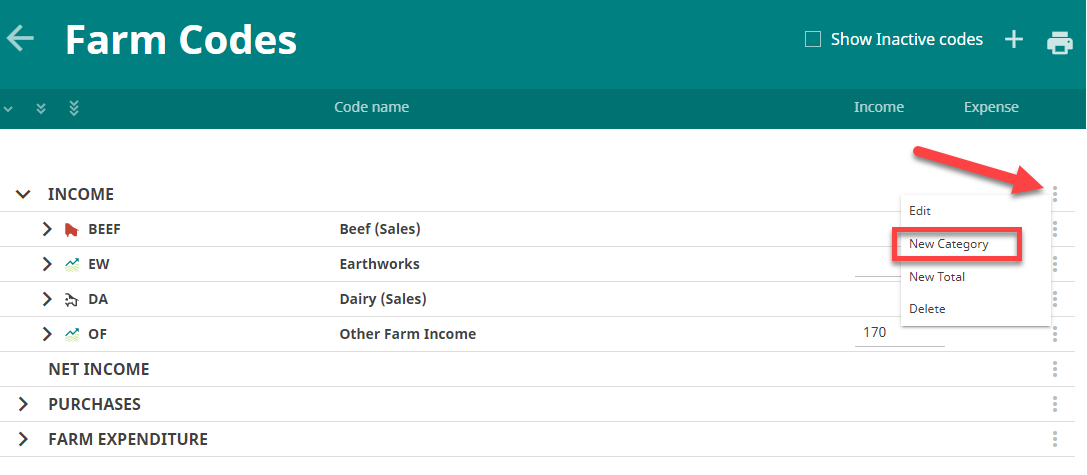Print the farm codes list

[1059, 42]
